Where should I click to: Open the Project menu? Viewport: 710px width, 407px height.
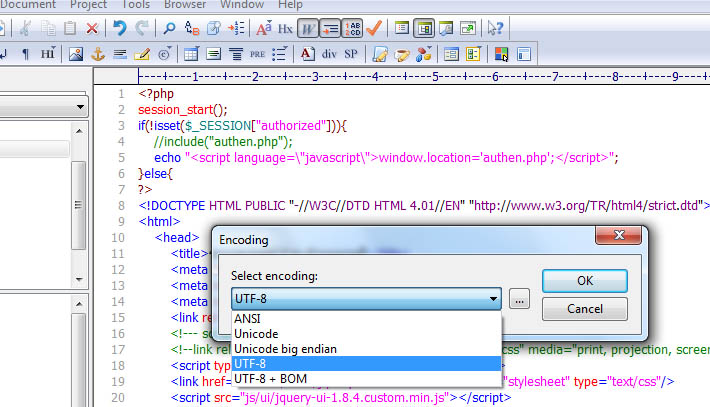pyautogui.click(x=88, y=5)
